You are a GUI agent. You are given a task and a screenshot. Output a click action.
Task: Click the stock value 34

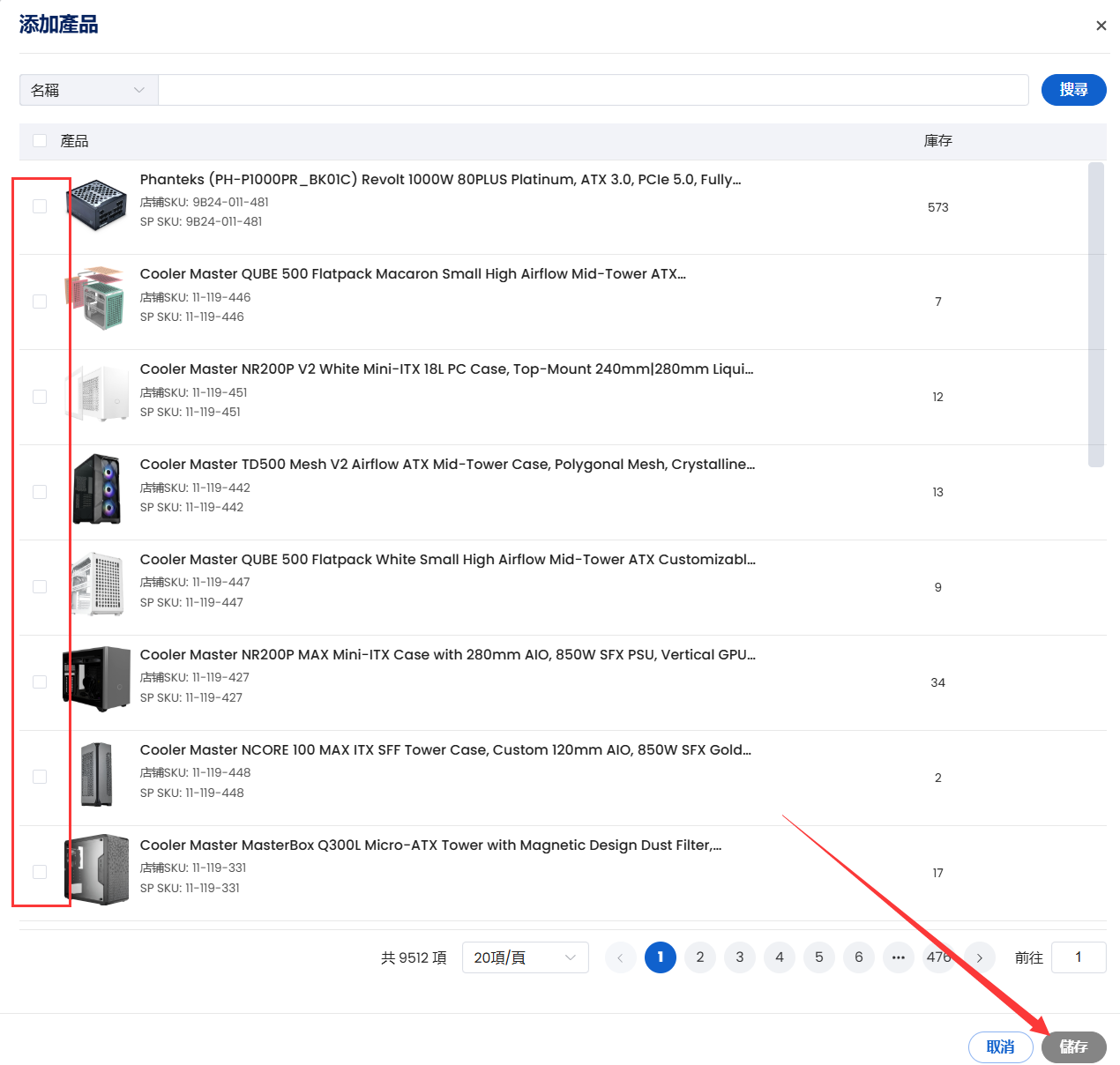pos(937,682)
